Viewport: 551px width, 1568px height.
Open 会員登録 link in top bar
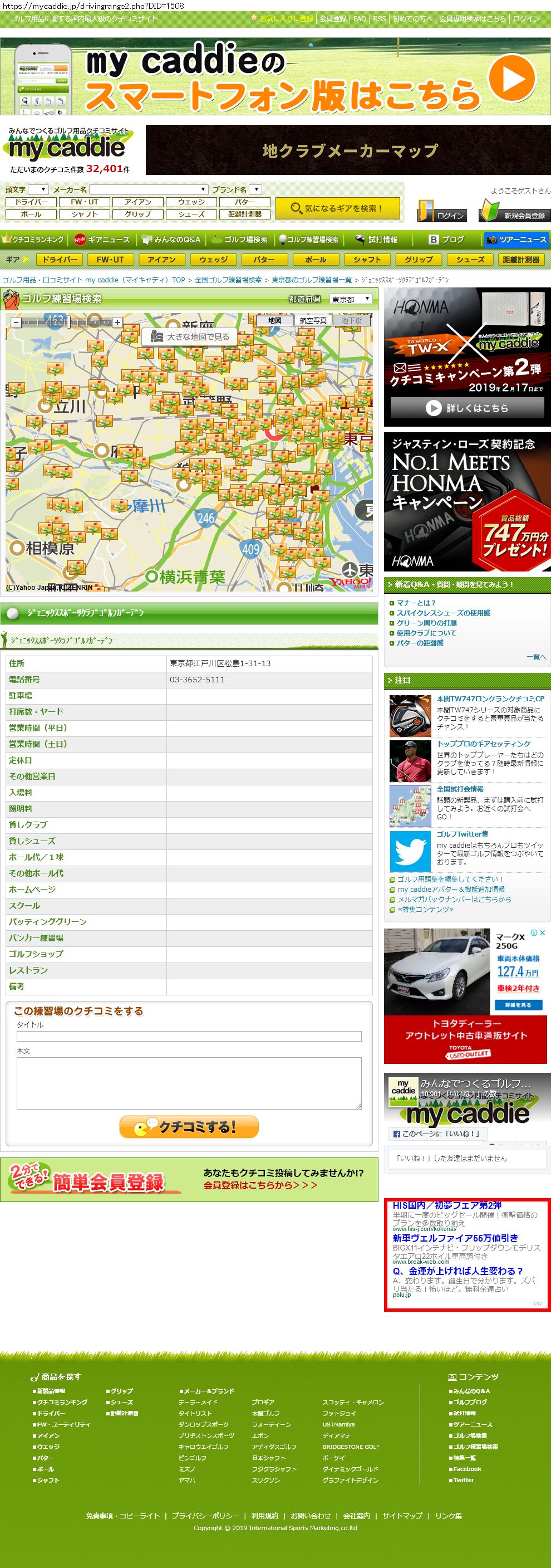[x=333, y=19]
